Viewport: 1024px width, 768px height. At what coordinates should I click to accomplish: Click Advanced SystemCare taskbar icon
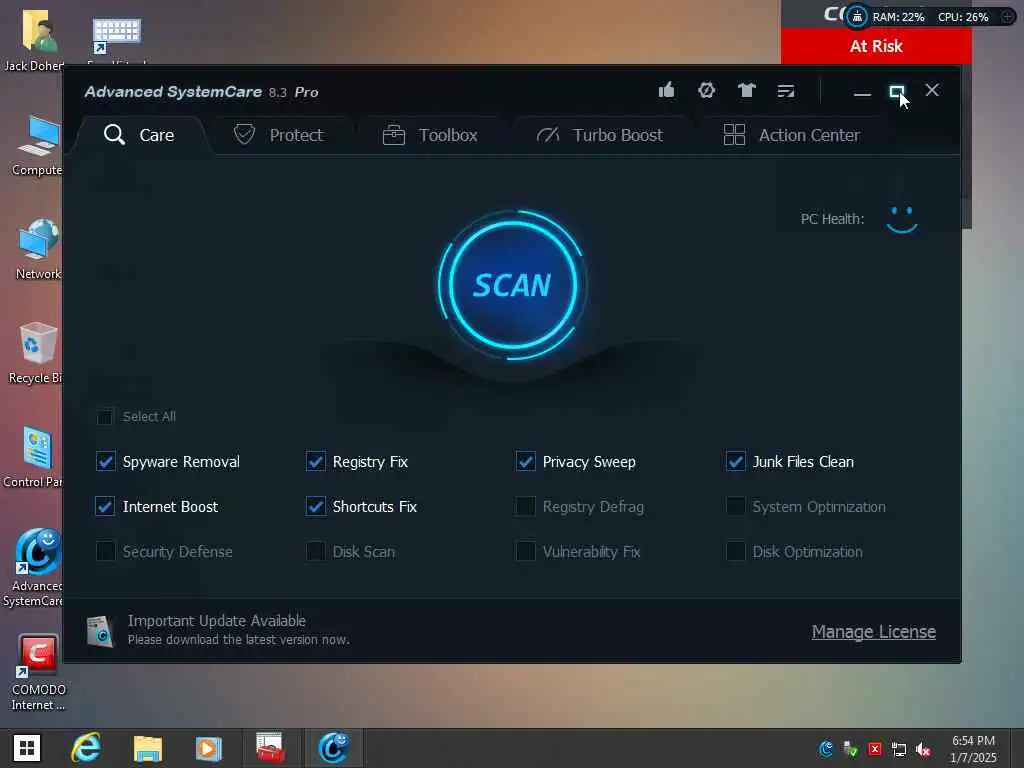(334, 748)
